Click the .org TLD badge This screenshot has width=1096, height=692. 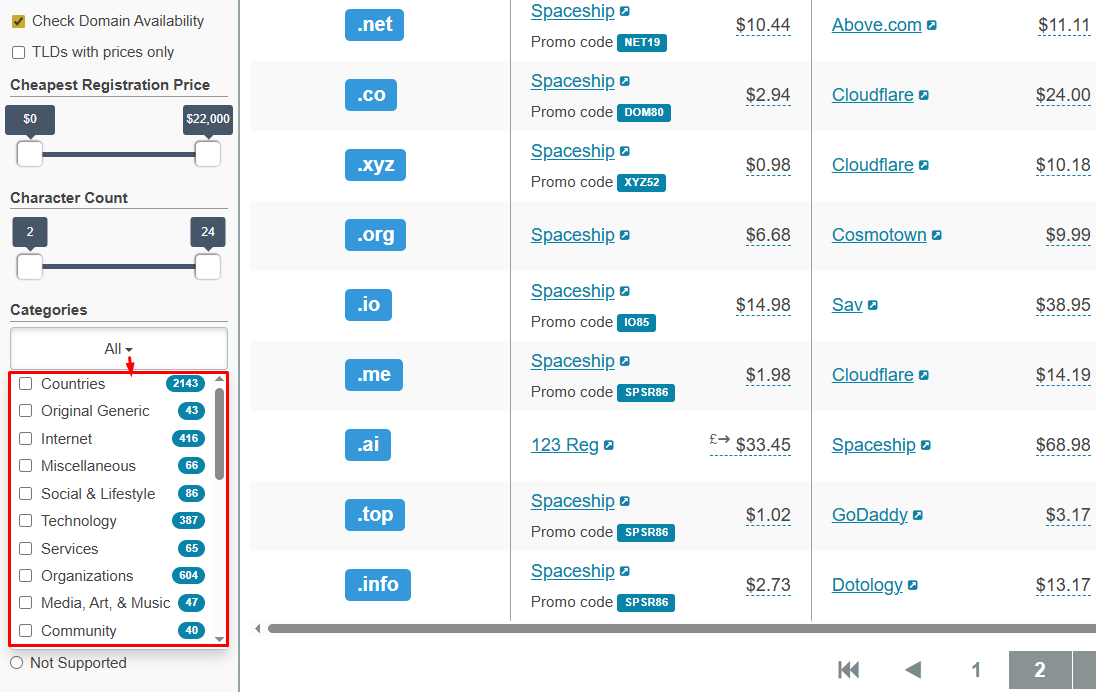[375, 235]
